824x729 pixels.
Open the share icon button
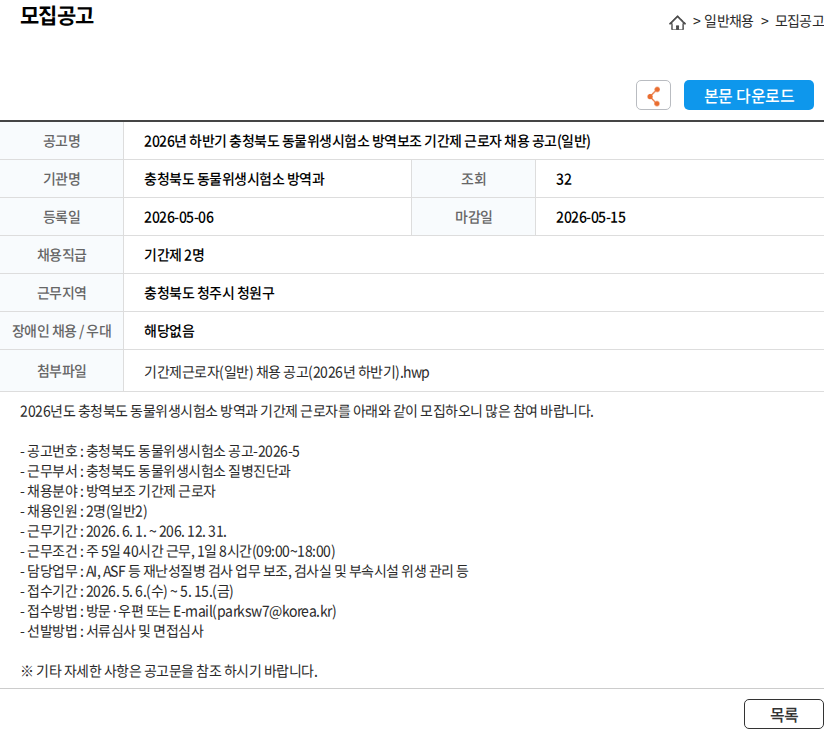[x=653, y=95]
